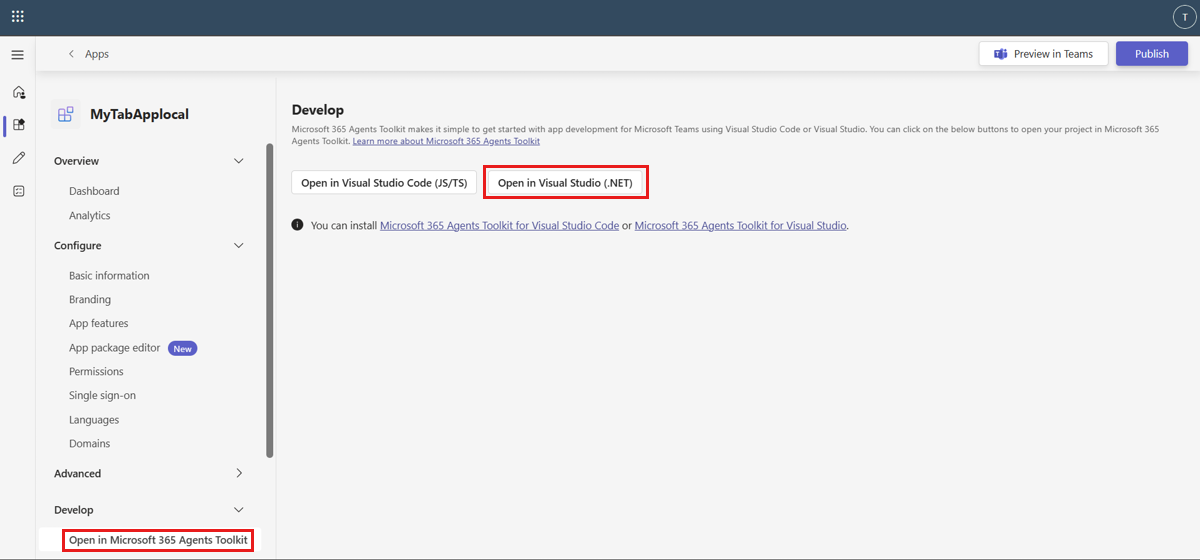Collapse the Configure section chevron

coord(238,246)
